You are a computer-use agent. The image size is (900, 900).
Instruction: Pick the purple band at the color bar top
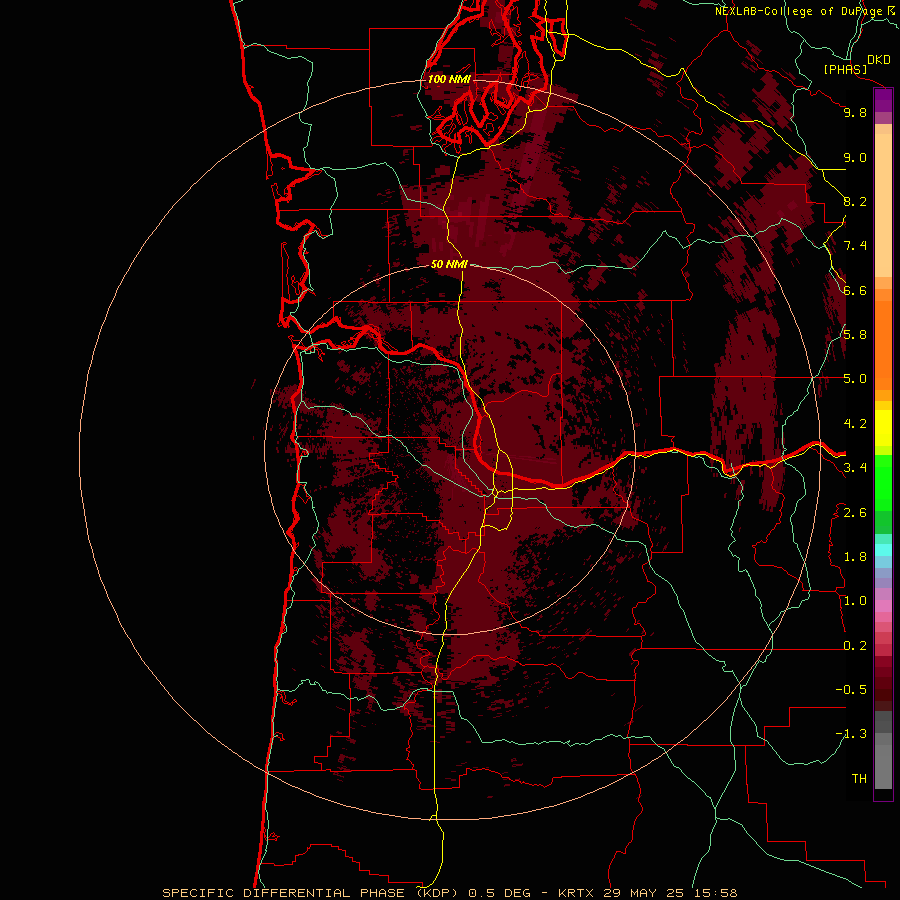point(883,100)
